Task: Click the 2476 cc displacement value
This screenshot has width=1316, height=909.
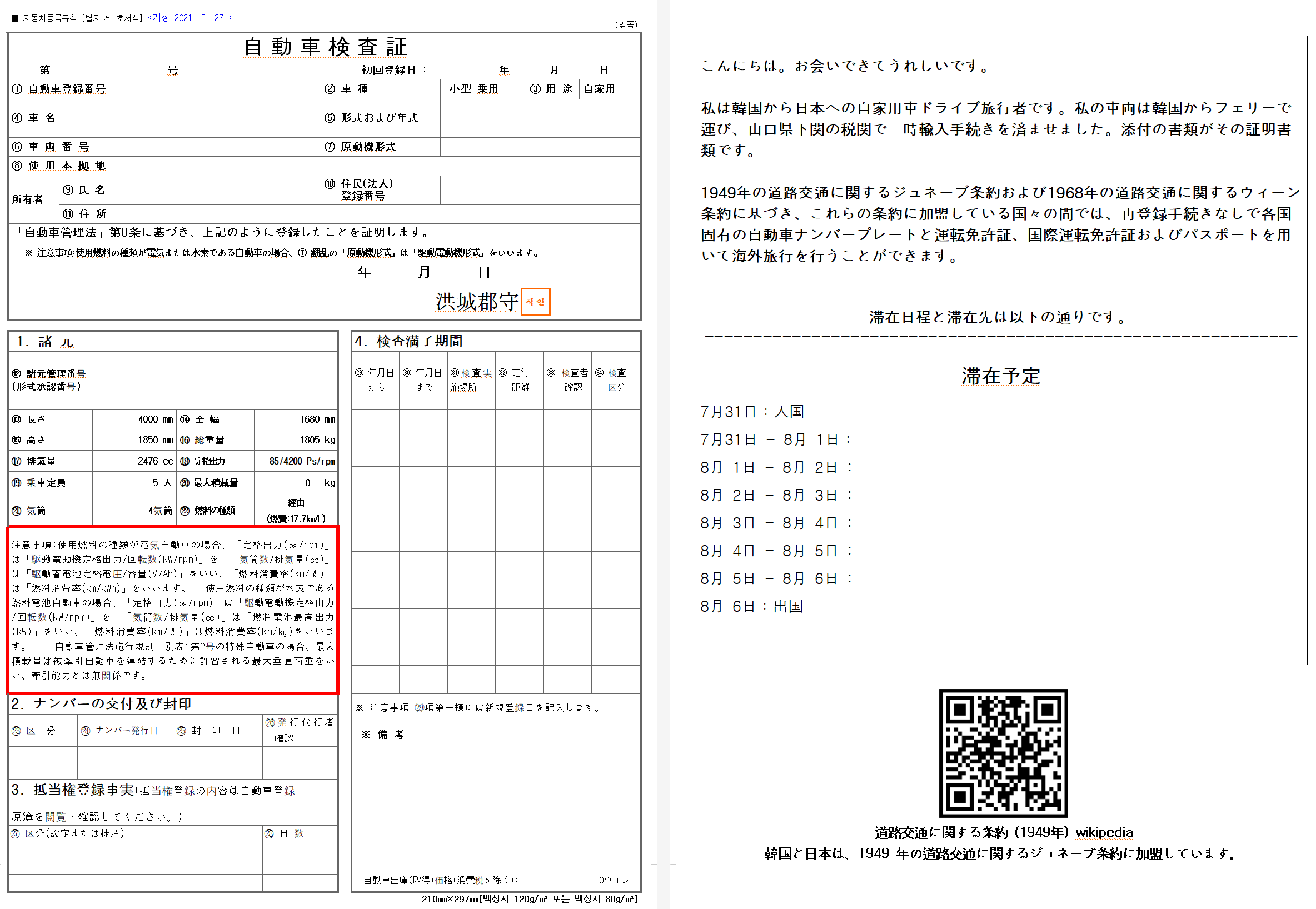Action: coord(155,461)
